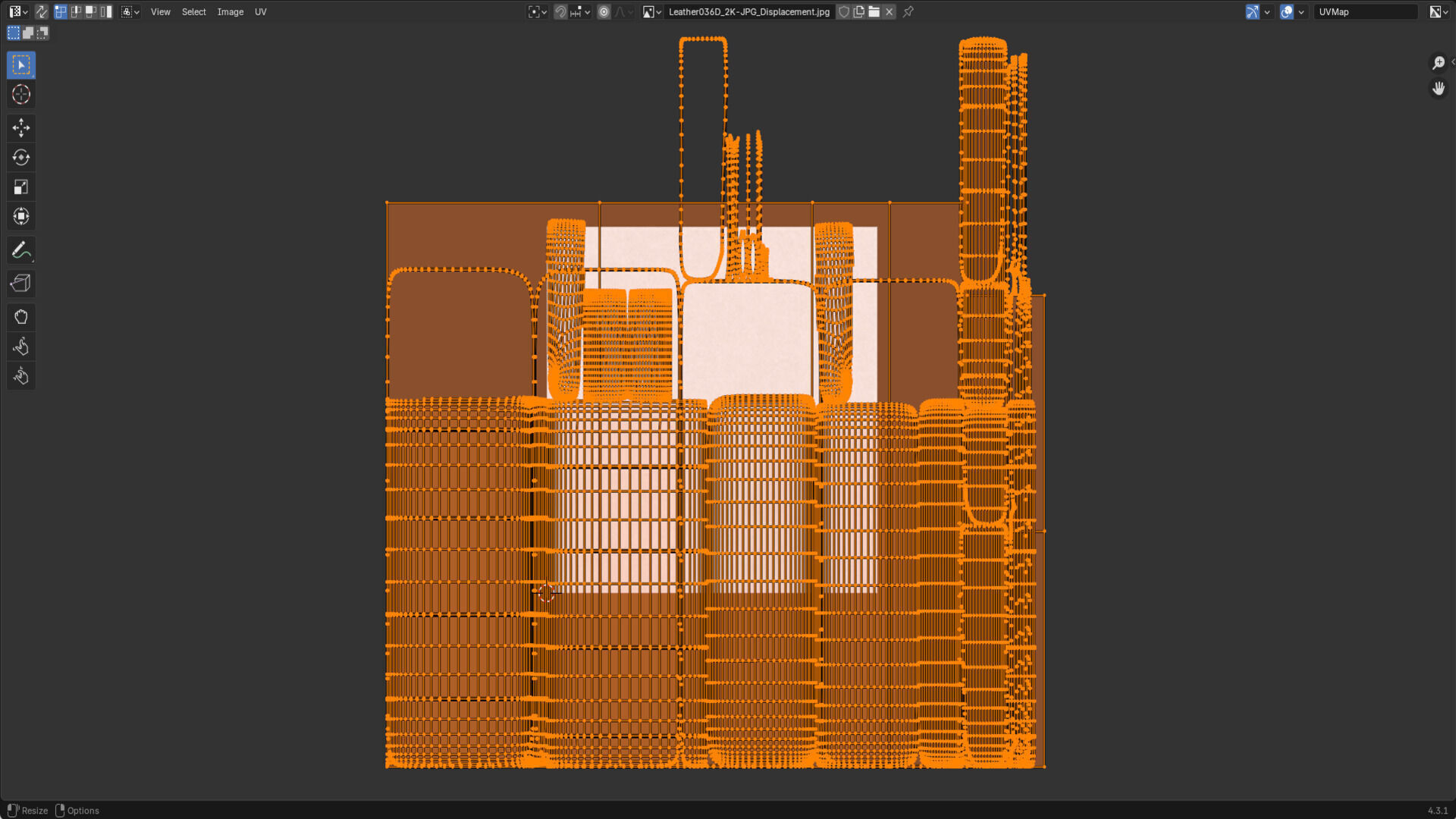Select the Annotate pencil tool

(x=20, y=250)
